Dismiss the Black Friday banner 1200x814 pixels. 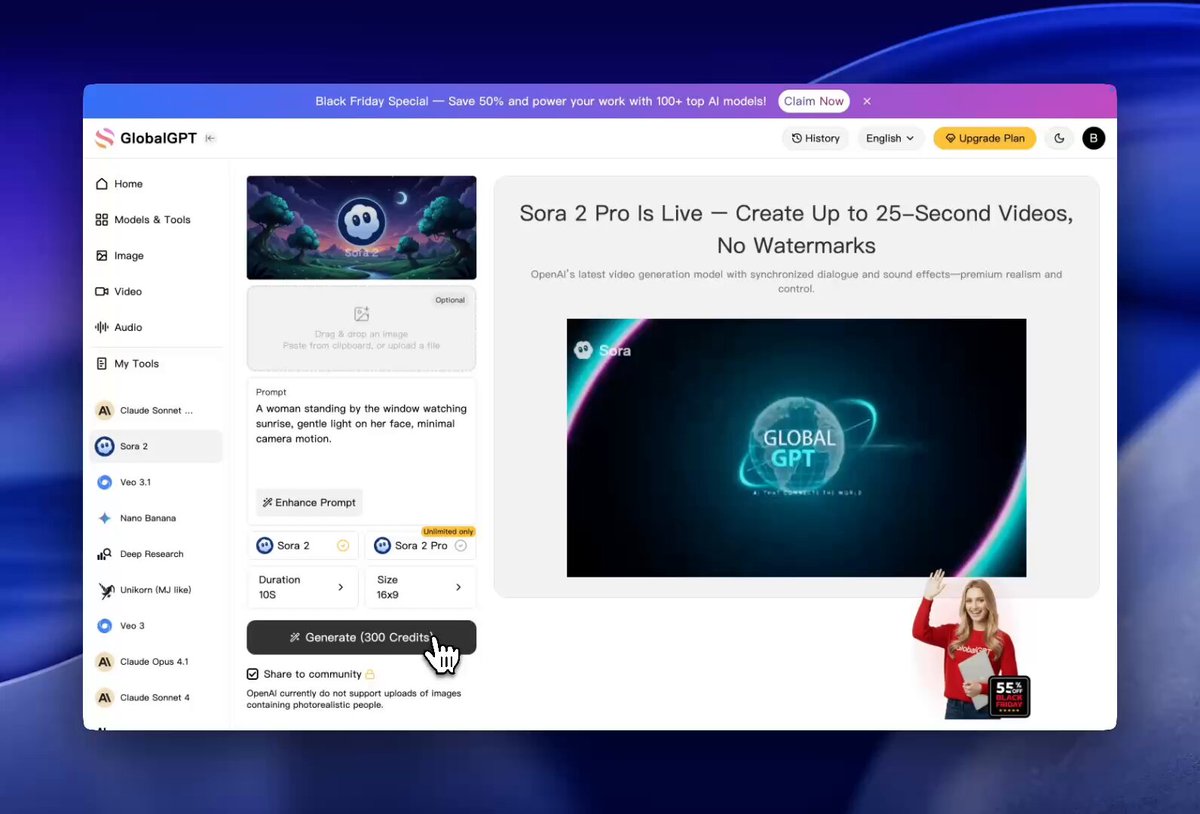point(867,101)
